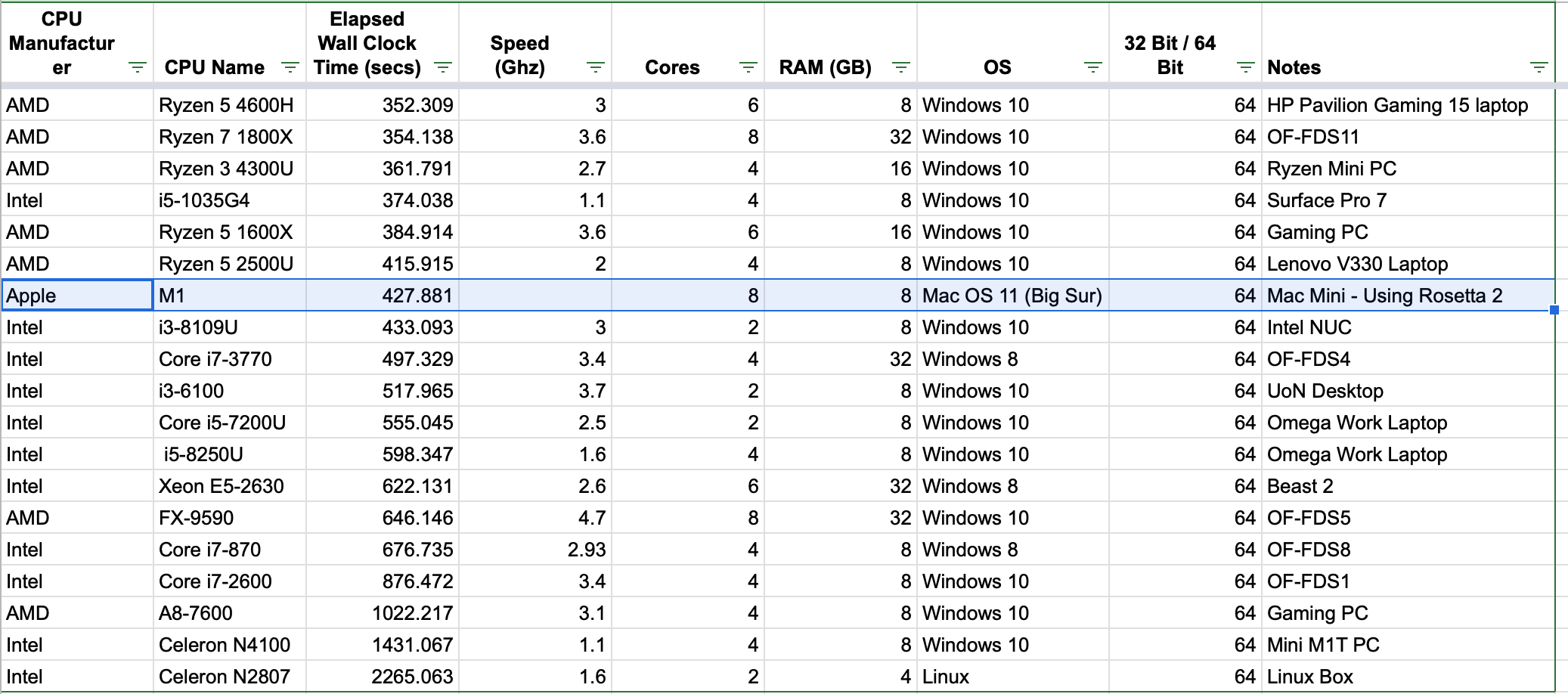Open the CPU Manufacturer column filter
Image resolution: width=1568 pixels, height=694 pixels.
(138, 67)
